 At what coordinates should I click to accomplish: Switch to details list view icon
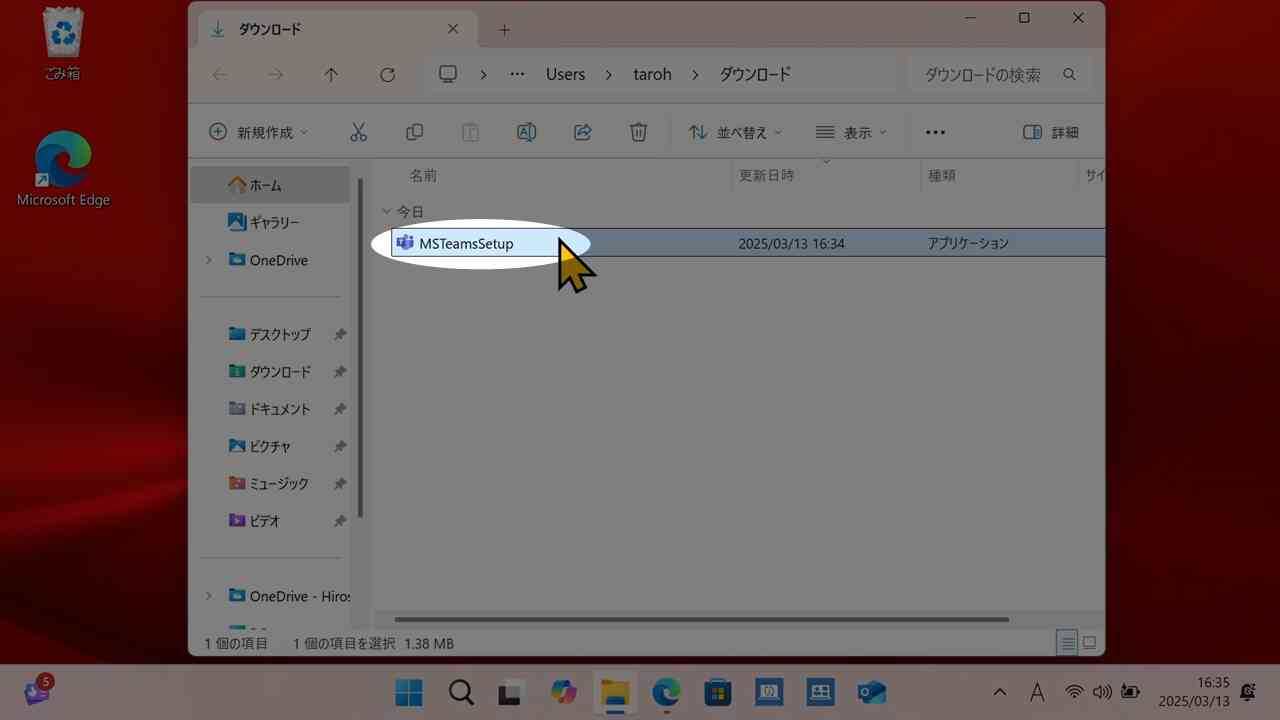pos(1067,642)
